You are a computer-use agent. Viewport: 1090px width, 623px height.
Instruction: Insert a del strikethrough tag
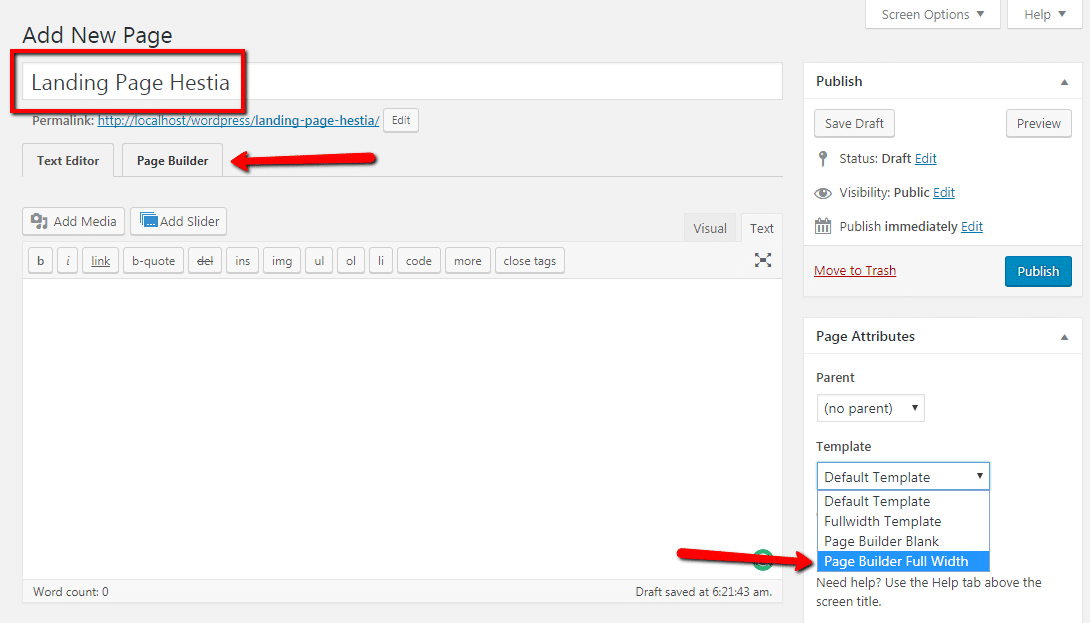(x=205, y=260)
